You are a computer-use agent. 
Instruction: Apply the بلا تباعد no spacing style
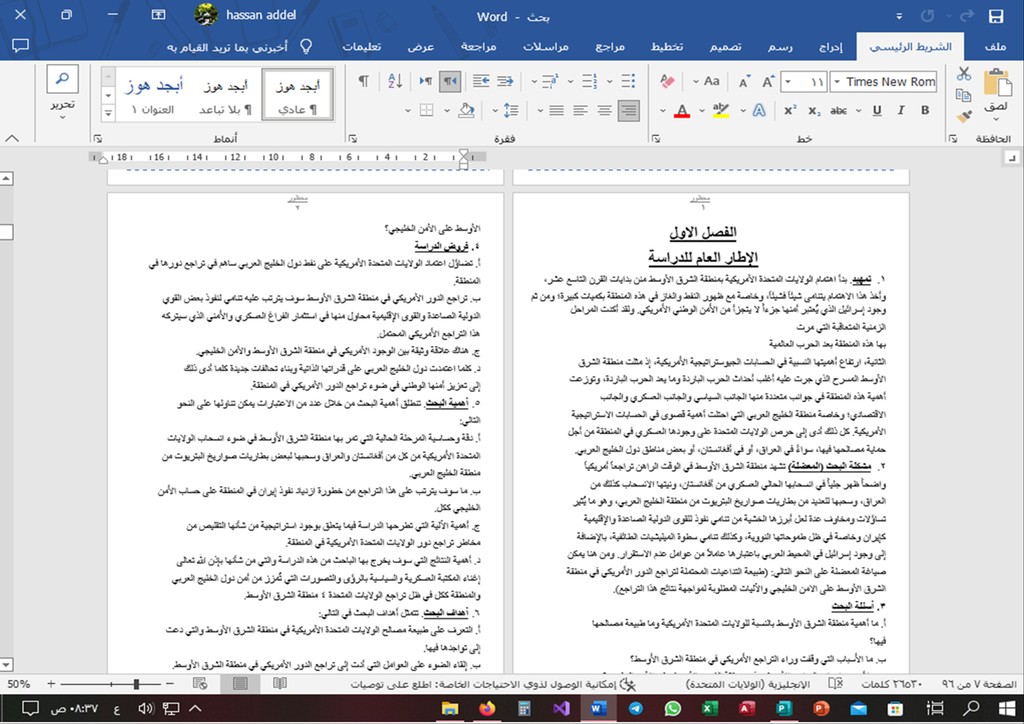(225, 95)
